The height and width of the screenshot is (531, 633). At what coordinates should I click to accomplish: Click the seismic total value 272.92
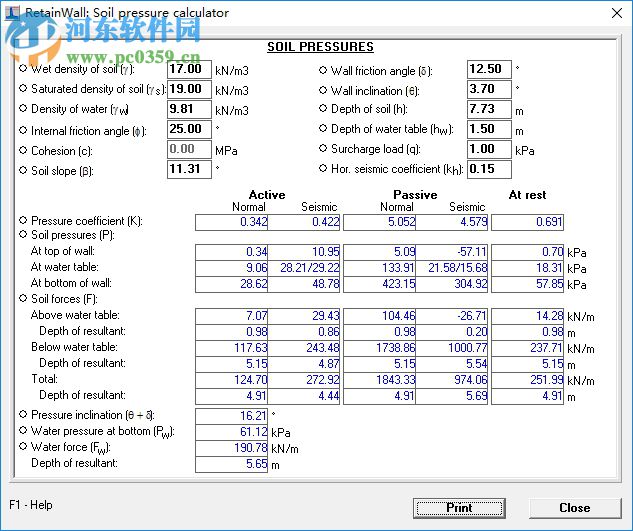click(x=304, y=380)
